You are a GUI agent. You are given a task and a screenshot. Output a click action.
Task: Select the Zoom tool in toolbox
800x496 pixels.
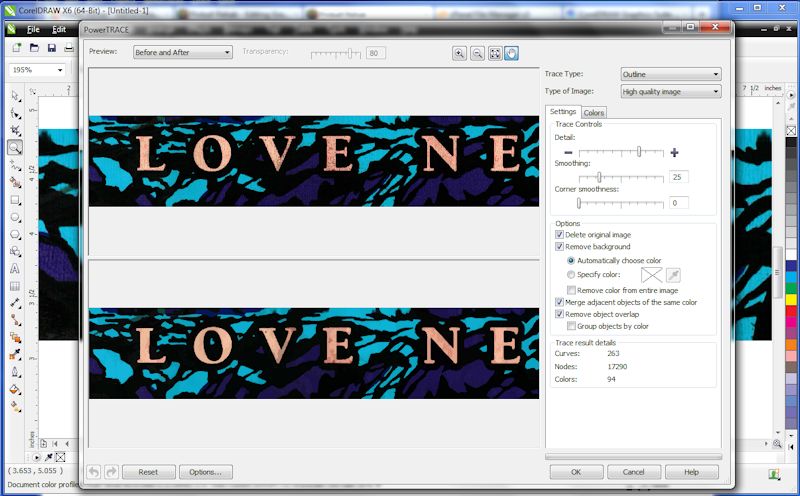tap(15, 147)
